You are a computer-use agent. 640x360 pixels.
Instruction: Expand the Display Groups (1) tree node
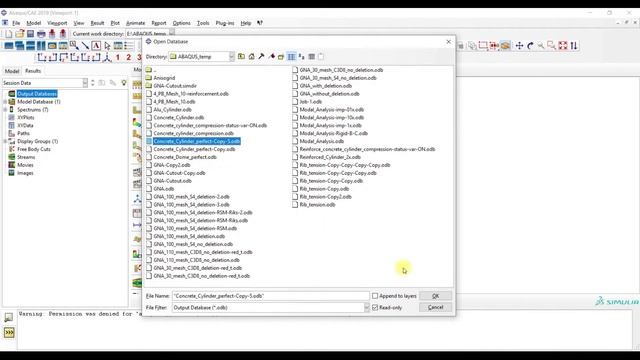coord(5,141)
